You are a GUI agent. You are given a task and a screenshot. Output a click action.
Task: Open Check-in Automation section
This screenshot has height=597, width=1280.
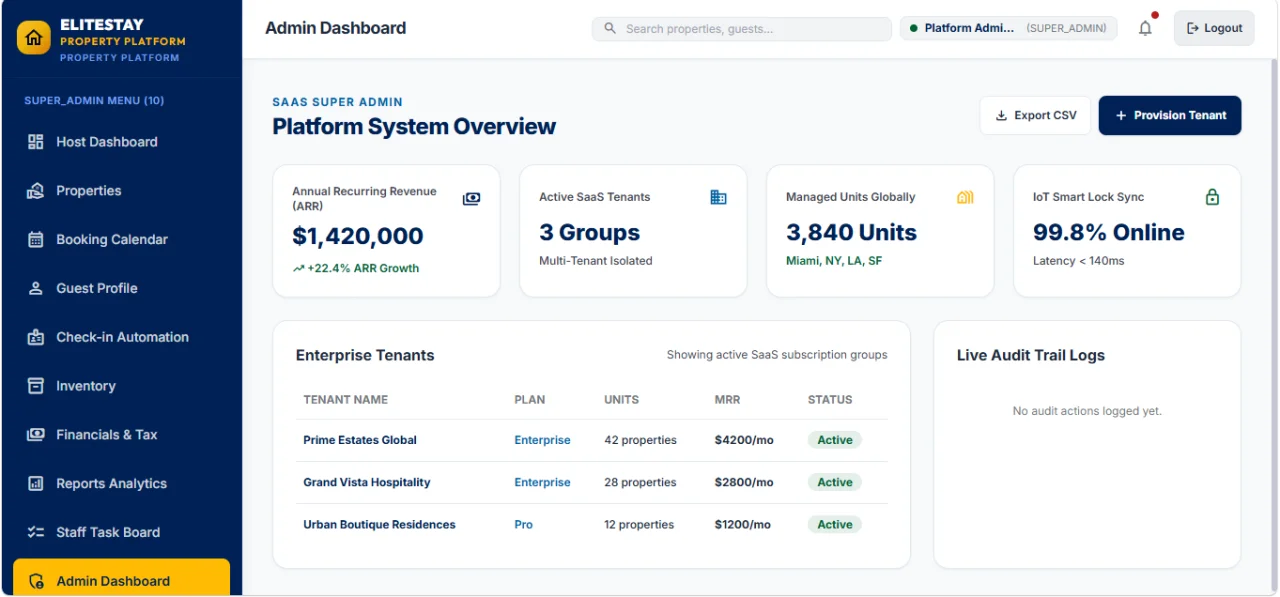pos(121,337)
